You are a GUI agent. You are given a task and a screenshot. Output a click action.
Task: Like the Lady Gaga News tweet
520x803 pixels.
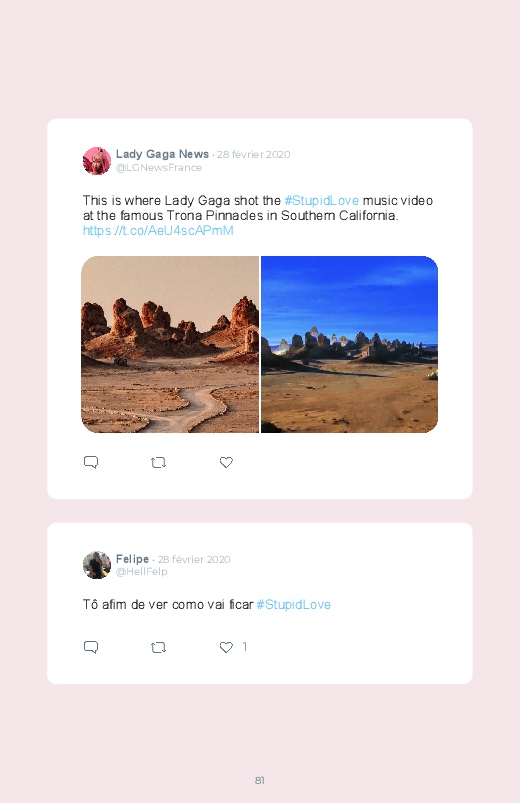click(x=226, y=462)
